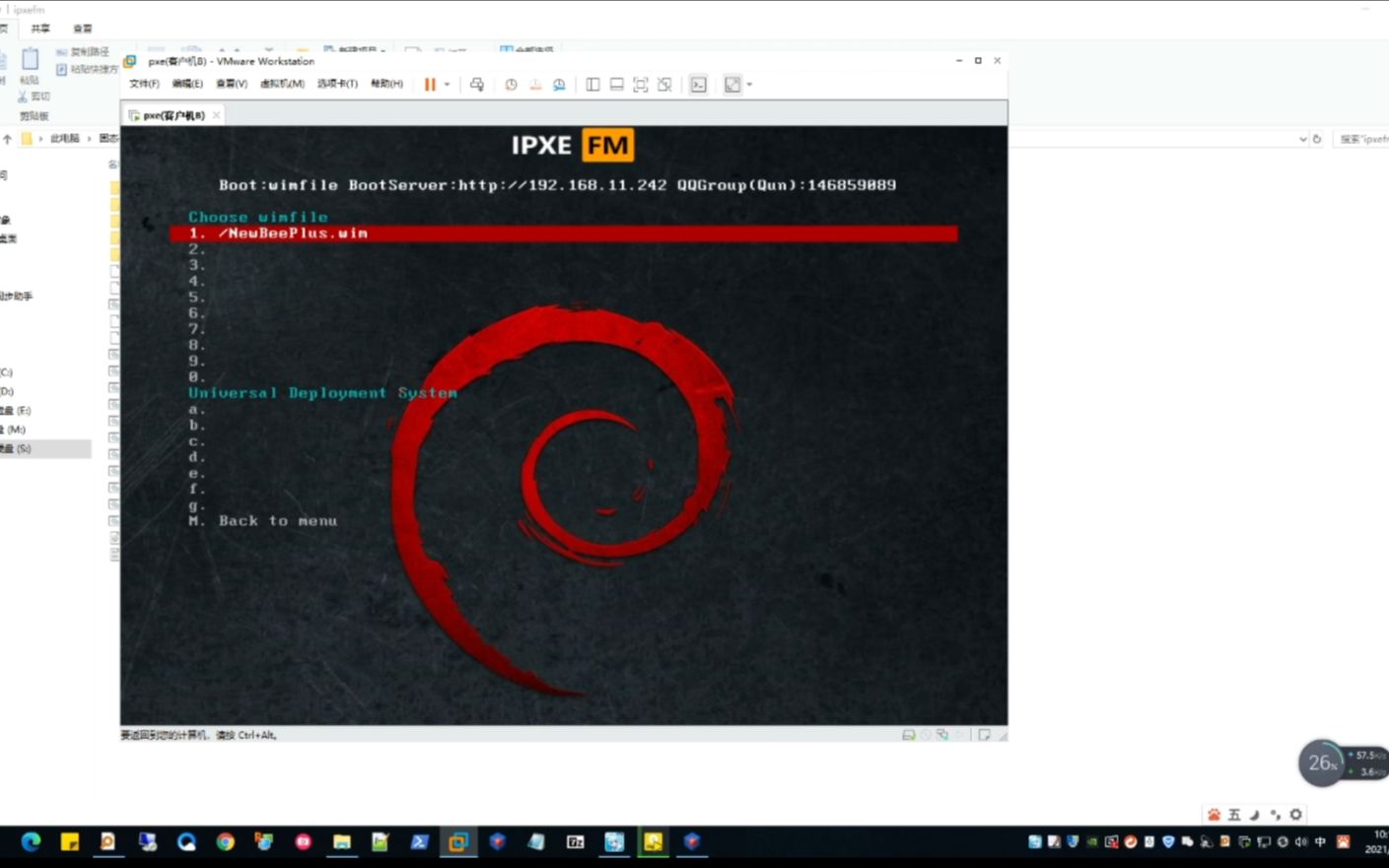The image size is (1389, 868).
Task: Open the 虚拟机(M) menu
Action: pos(282,85)
